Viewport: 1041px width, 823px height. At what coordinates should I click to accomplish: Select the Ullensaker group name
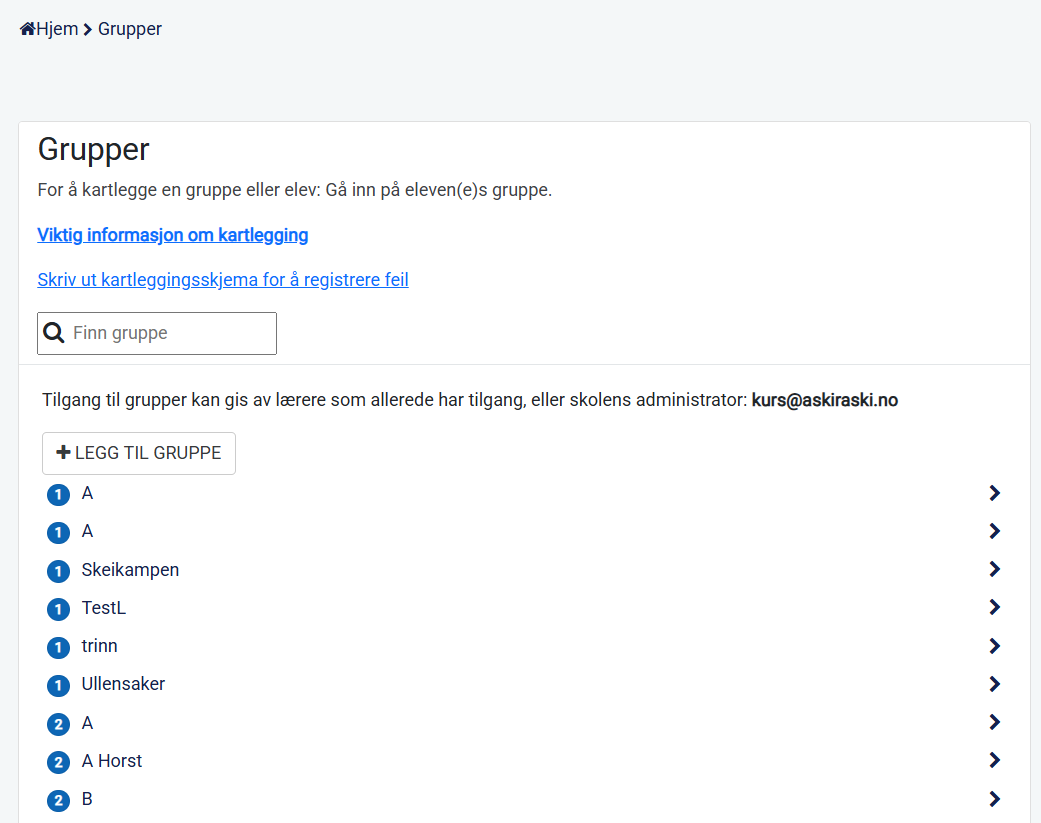(123, 684)
